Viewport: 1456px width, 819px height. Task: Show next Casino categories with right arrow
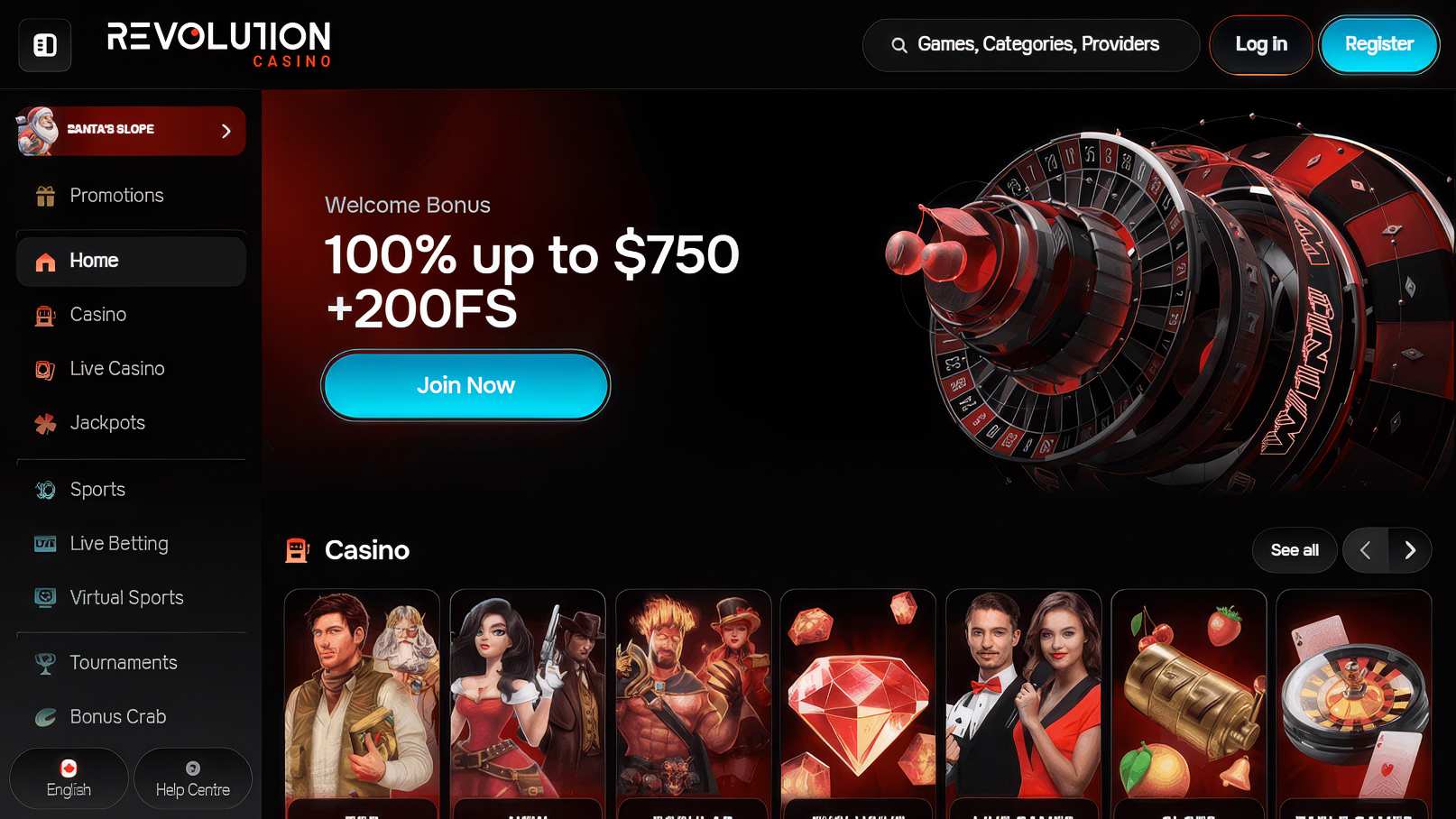(x=1410, y=550)
